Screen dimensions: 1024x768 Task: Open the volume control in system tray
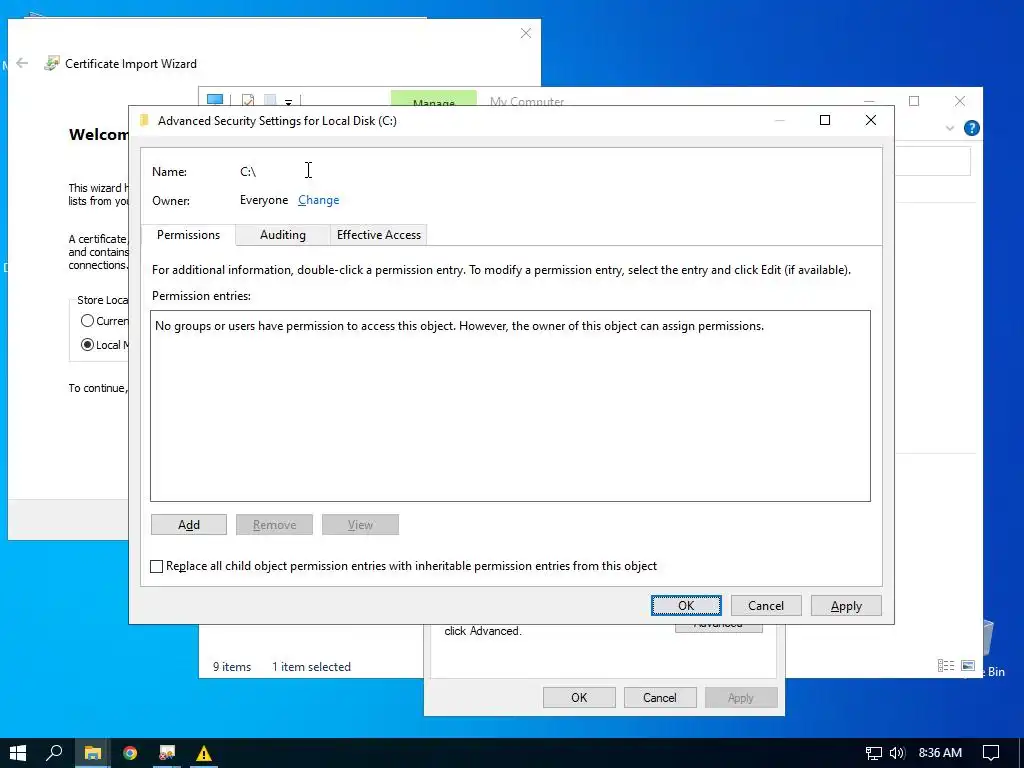897,753
